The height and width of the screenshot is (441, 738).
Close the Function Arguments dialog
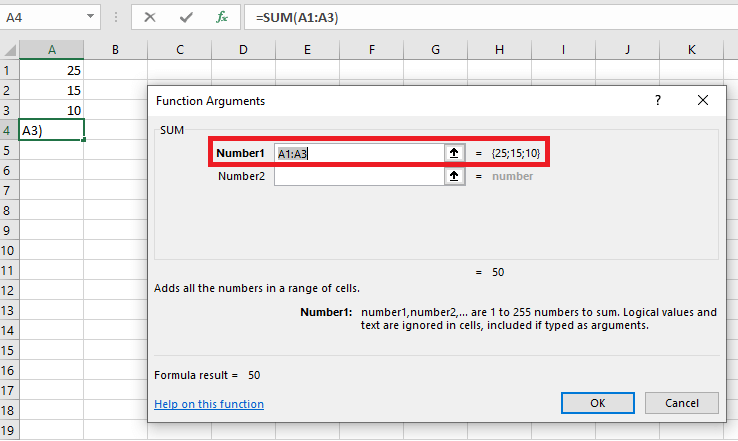tap(703, 101)
